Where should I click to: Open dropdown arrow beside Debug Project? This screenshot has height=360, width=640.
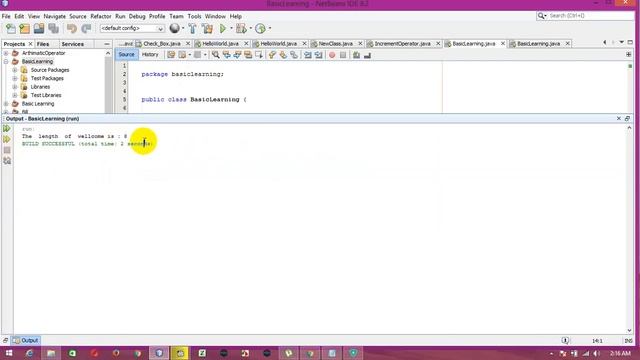[x=250, y=29]
